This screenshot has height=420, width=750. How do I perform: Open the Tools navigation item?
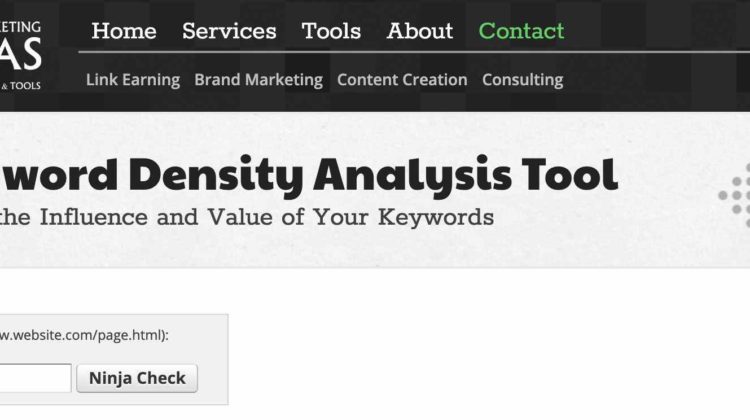[331, 32]
